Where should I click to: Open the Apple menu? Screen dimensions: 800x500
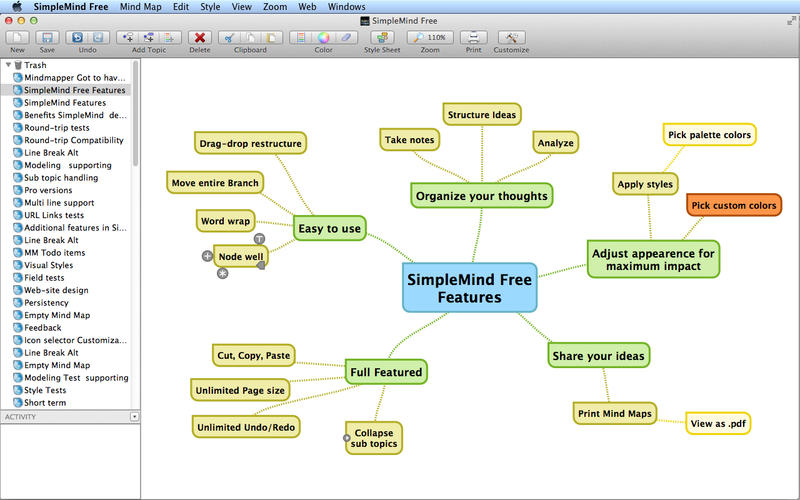(17, 7)
